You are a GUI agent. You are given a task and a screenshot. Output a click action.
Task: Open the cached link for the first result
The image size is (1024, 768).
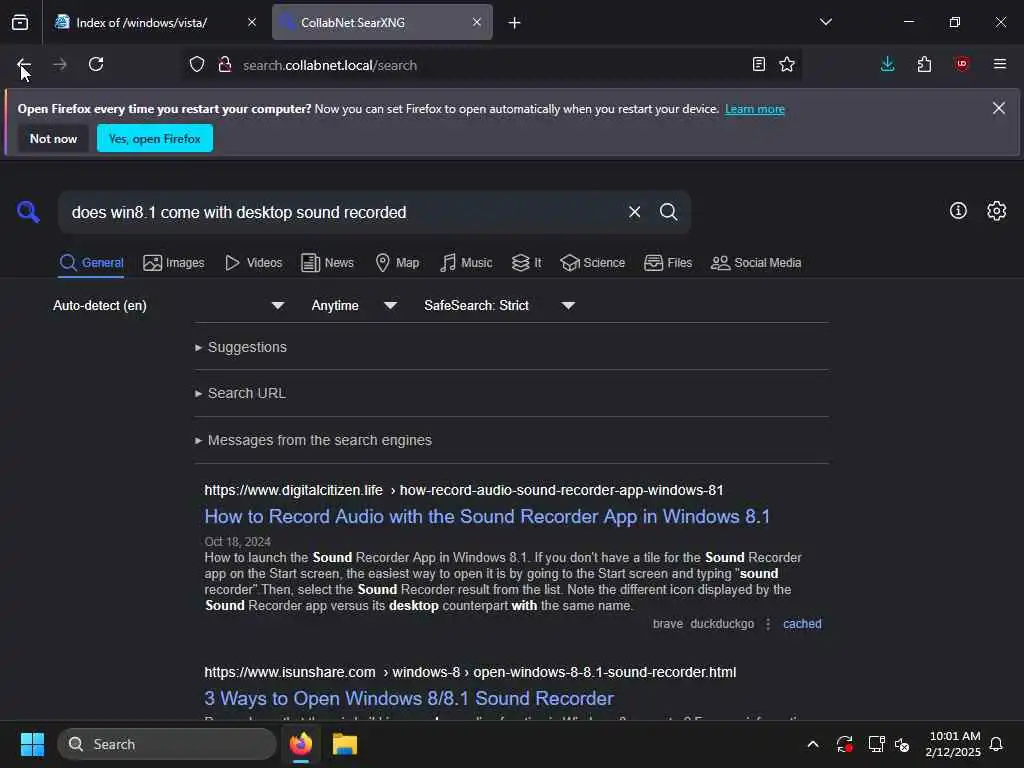click(802, 624)
